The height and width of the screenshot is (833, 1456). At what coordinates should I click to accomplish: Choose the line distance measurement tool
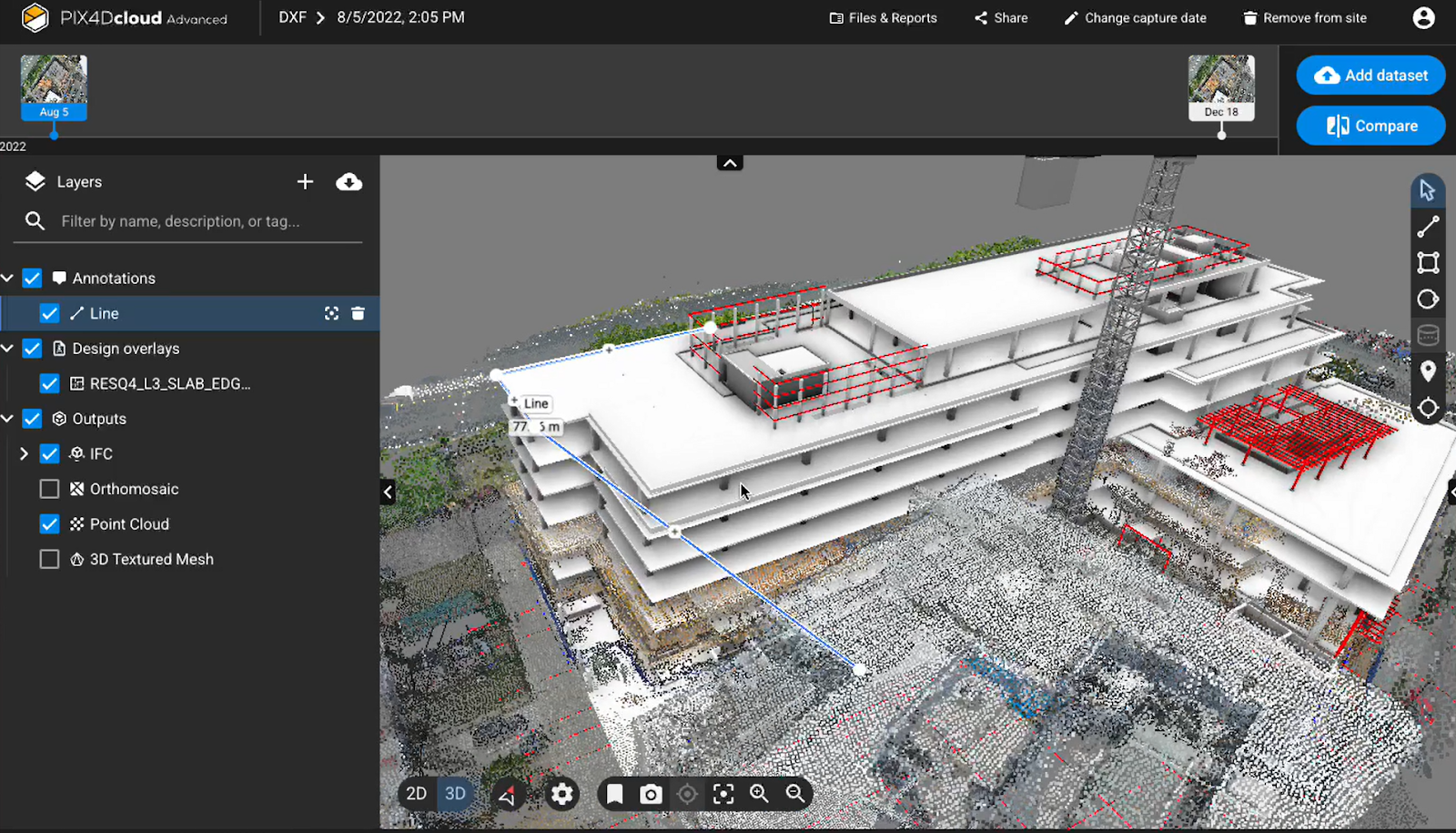[x=1428, y=227]
